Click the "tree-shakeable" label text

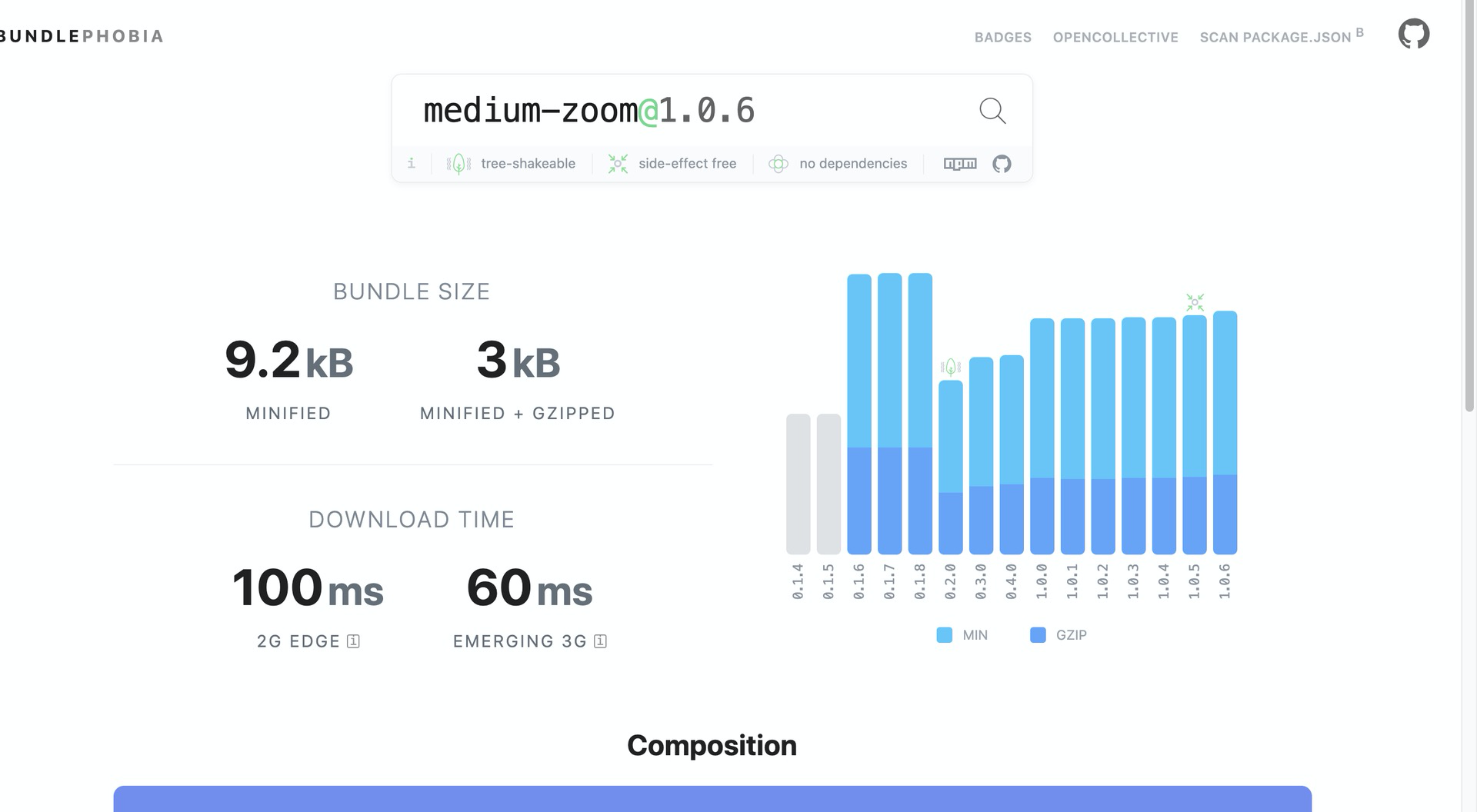tap(528, 164)
